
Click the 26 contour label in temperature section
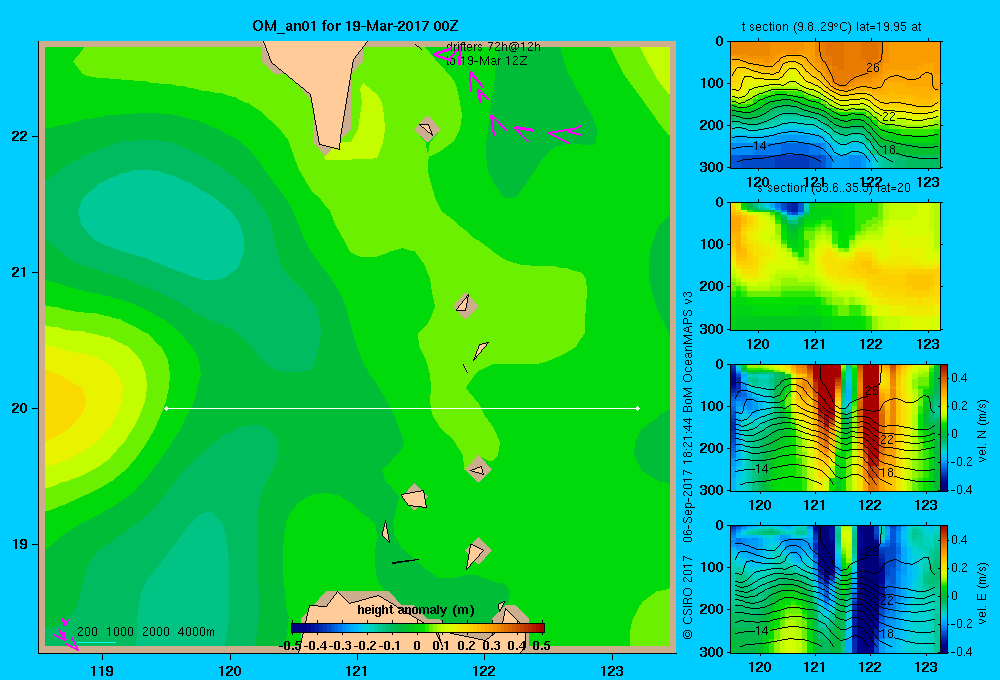pos(872,68)
